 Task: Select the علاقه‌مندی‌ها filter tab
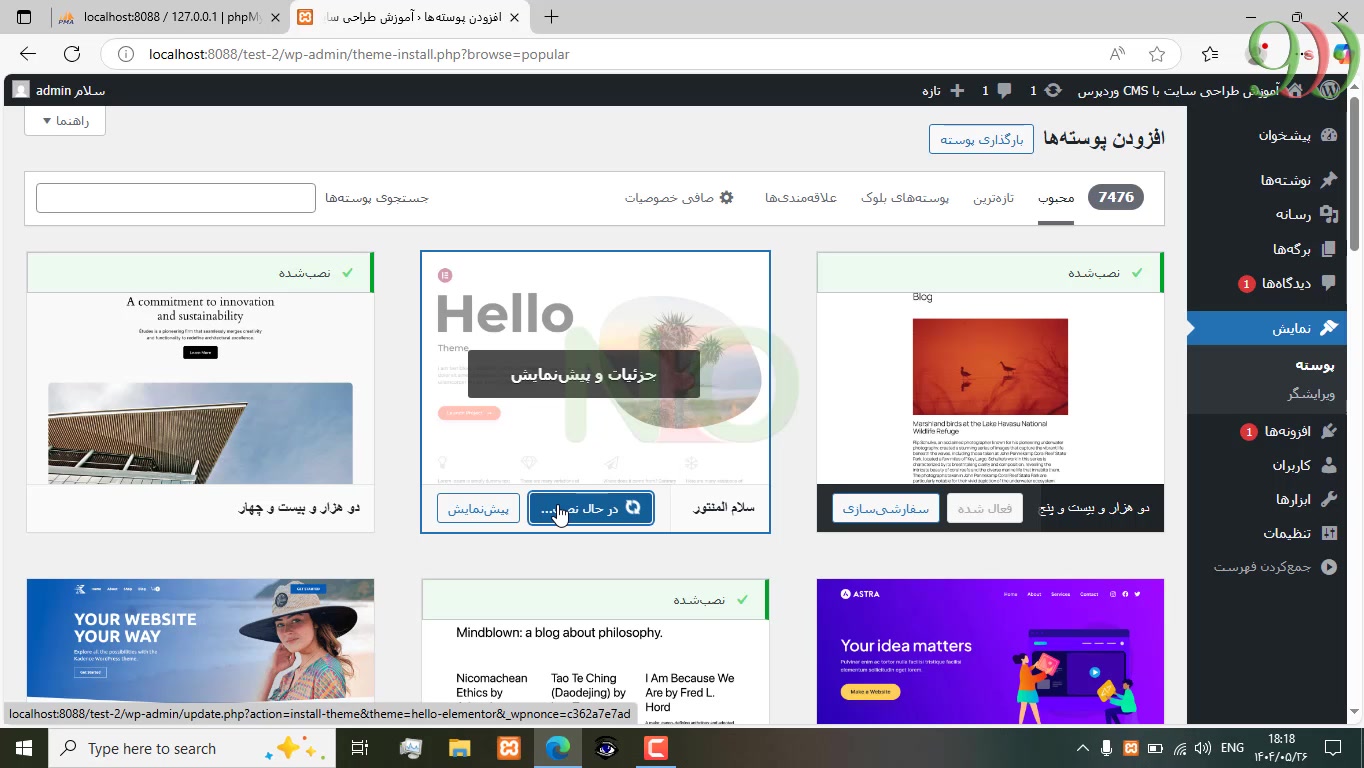801,198
